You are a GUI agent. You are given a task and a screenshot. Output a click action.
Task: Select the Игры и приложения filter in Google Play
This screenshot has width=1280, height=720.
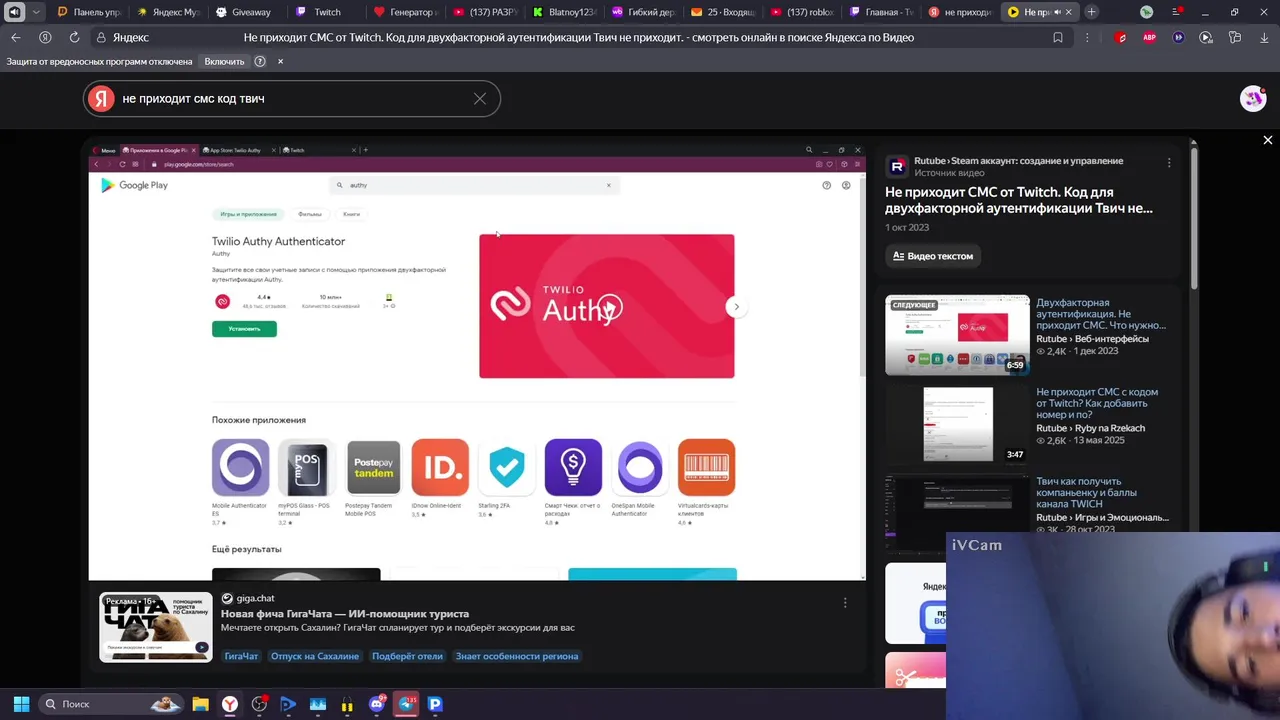[x=249, y=214]
